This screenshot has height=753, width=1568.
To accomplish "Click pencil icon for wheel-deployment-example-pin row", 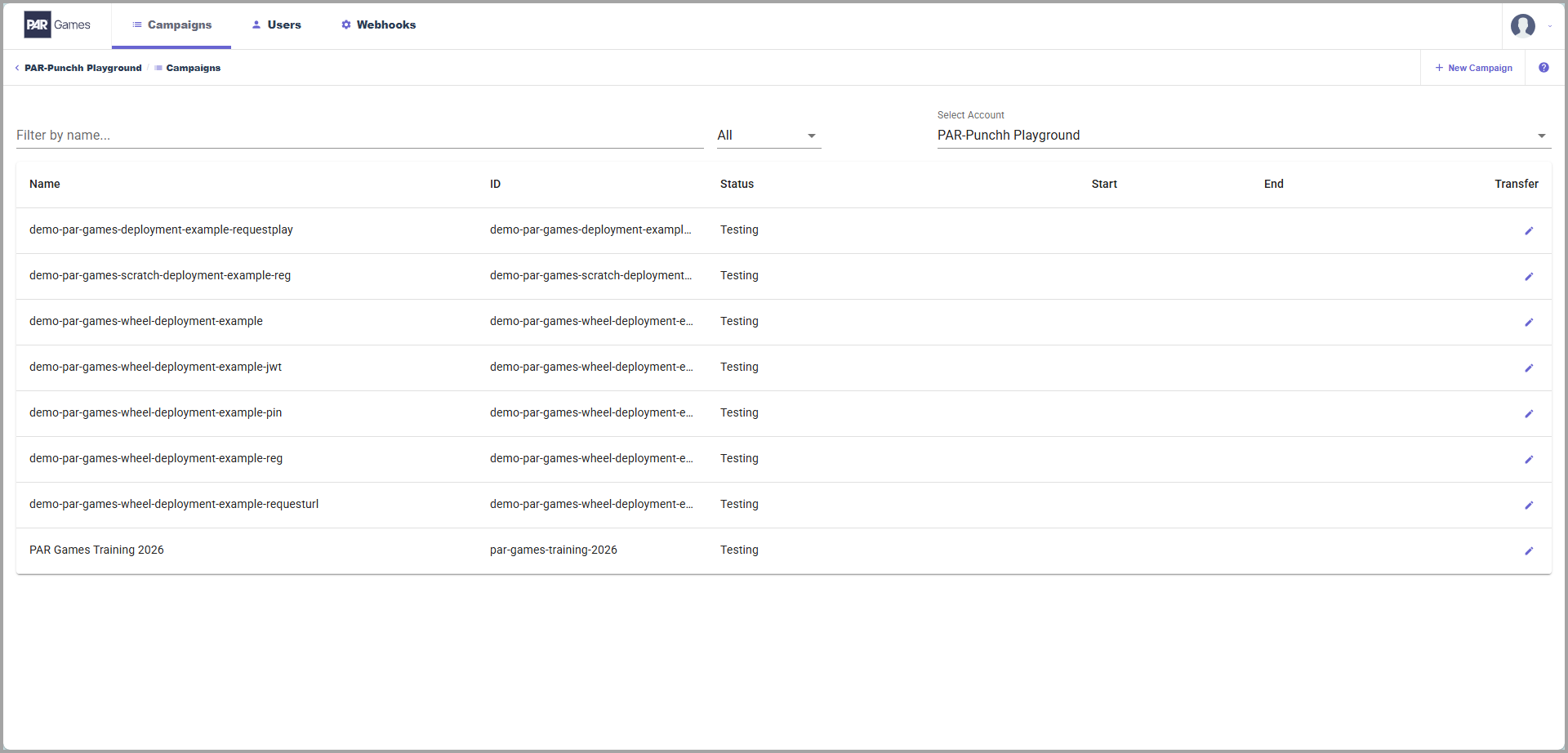I will pyautogui.click(x=1529, y=414).
